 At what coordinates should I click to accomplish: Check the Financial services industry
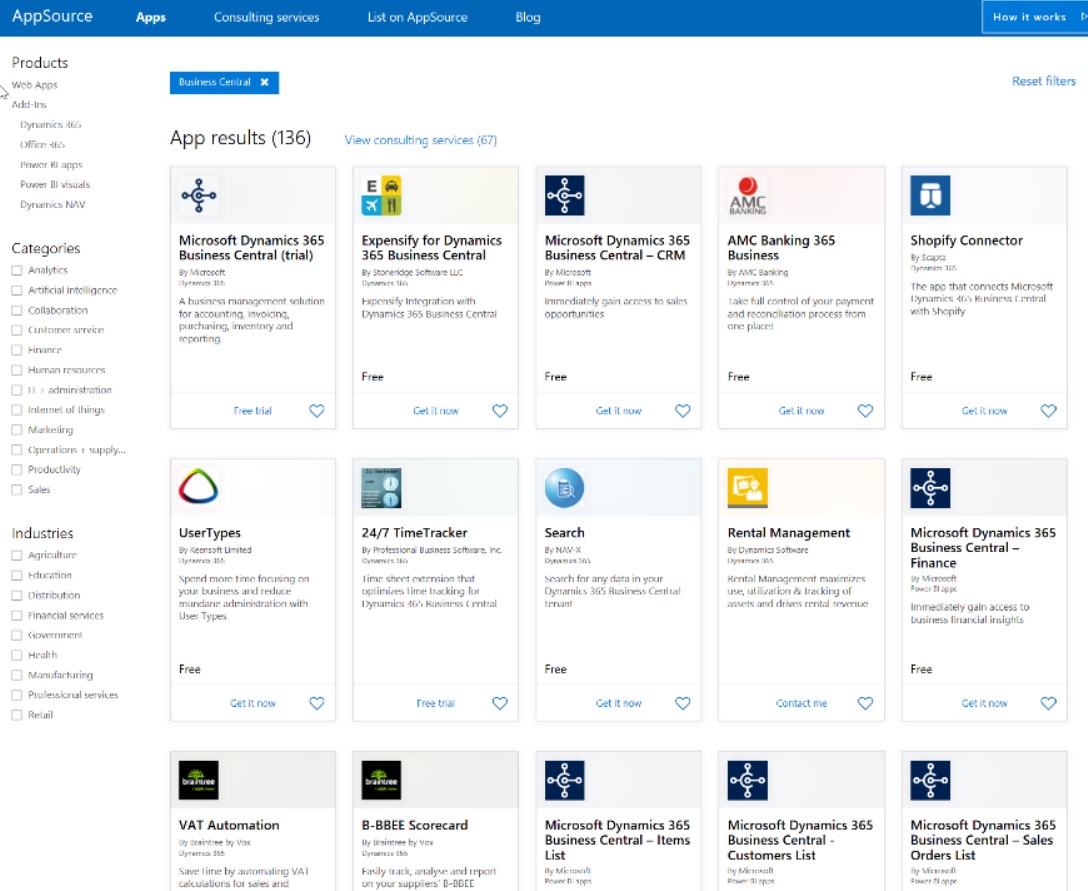17,616
